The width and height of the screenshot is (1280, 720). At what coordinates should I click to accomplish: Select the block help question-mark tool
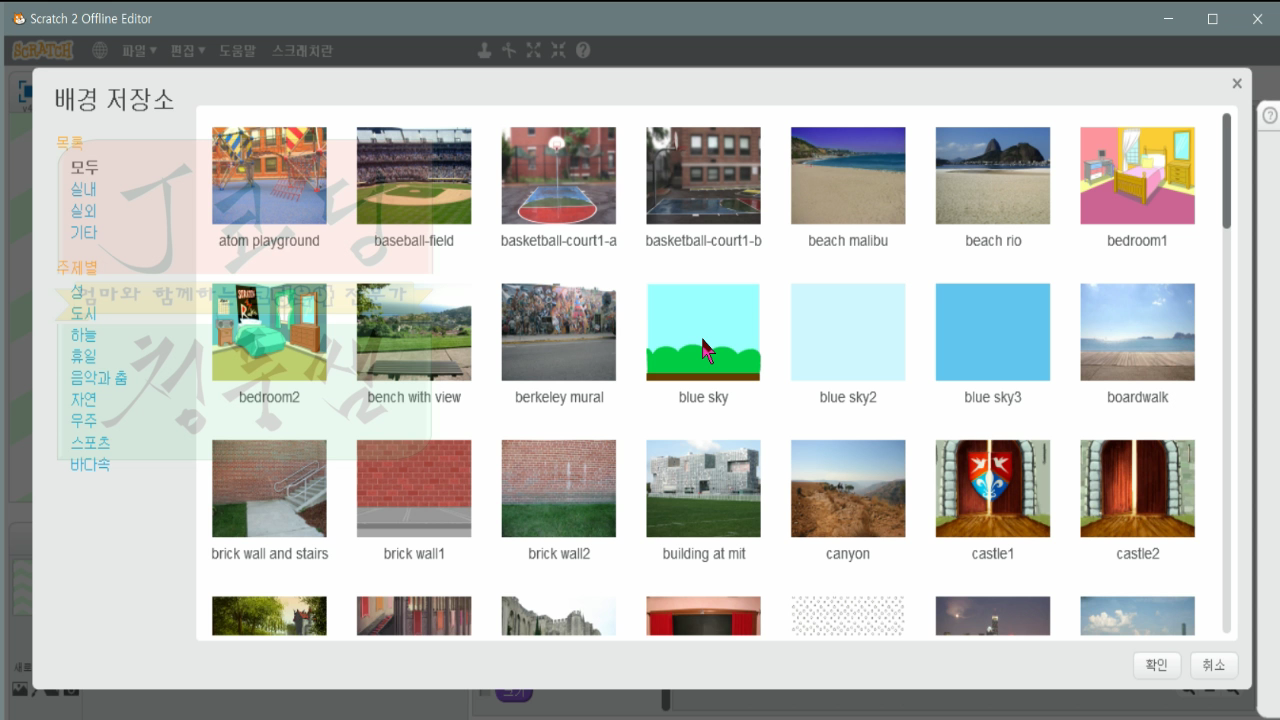(x=583, y=50)
